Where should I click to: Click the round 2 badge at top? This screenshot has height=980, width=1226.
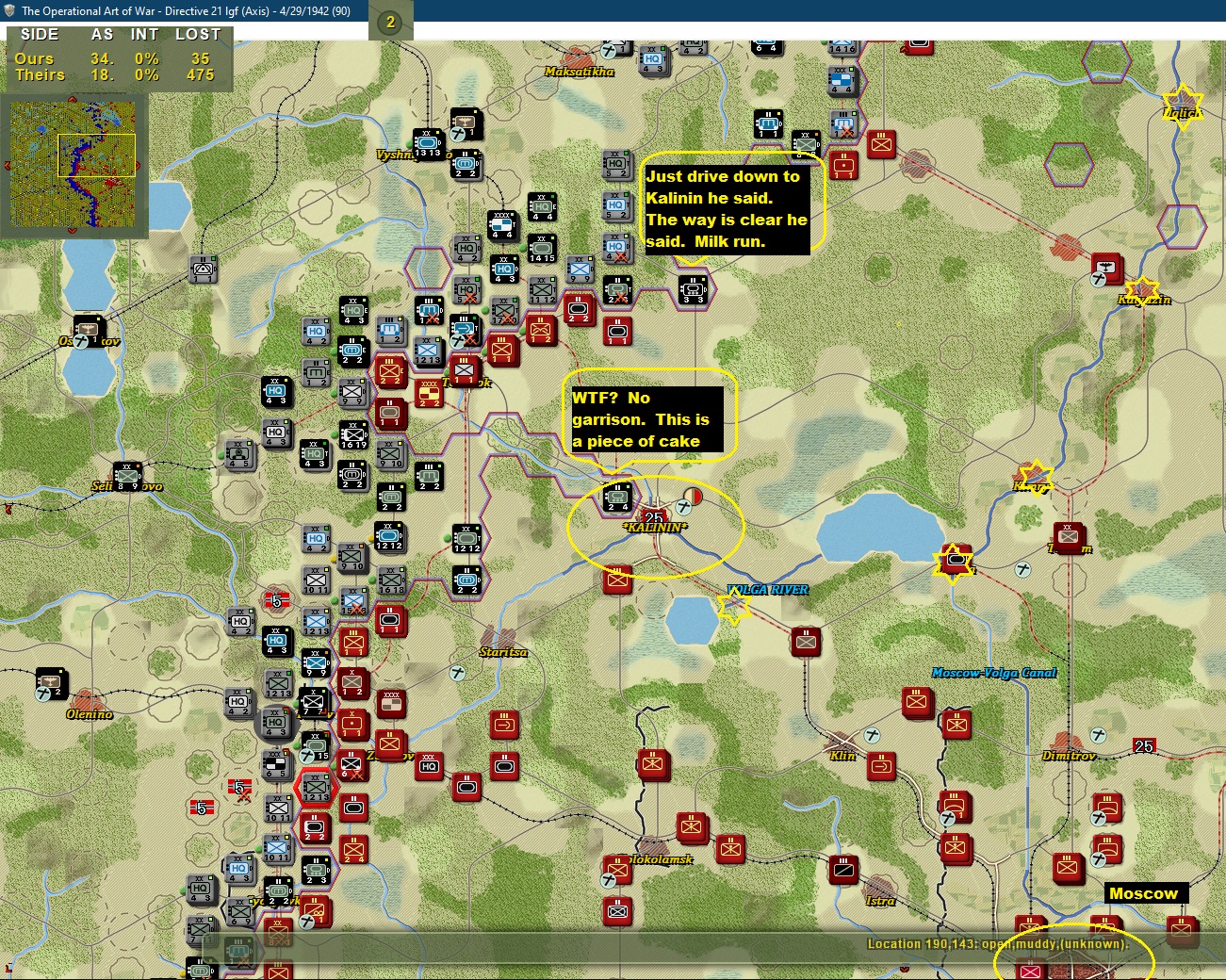[x=391, y=22]
